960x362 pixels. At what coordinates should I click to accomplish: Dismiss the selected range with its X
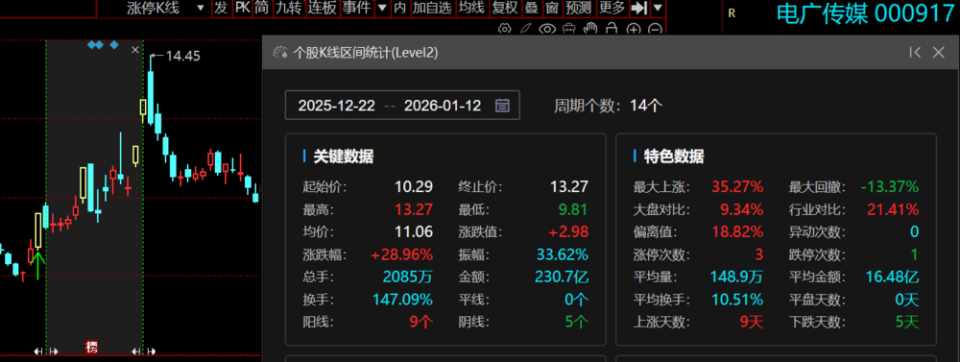(x=135, y=50)
